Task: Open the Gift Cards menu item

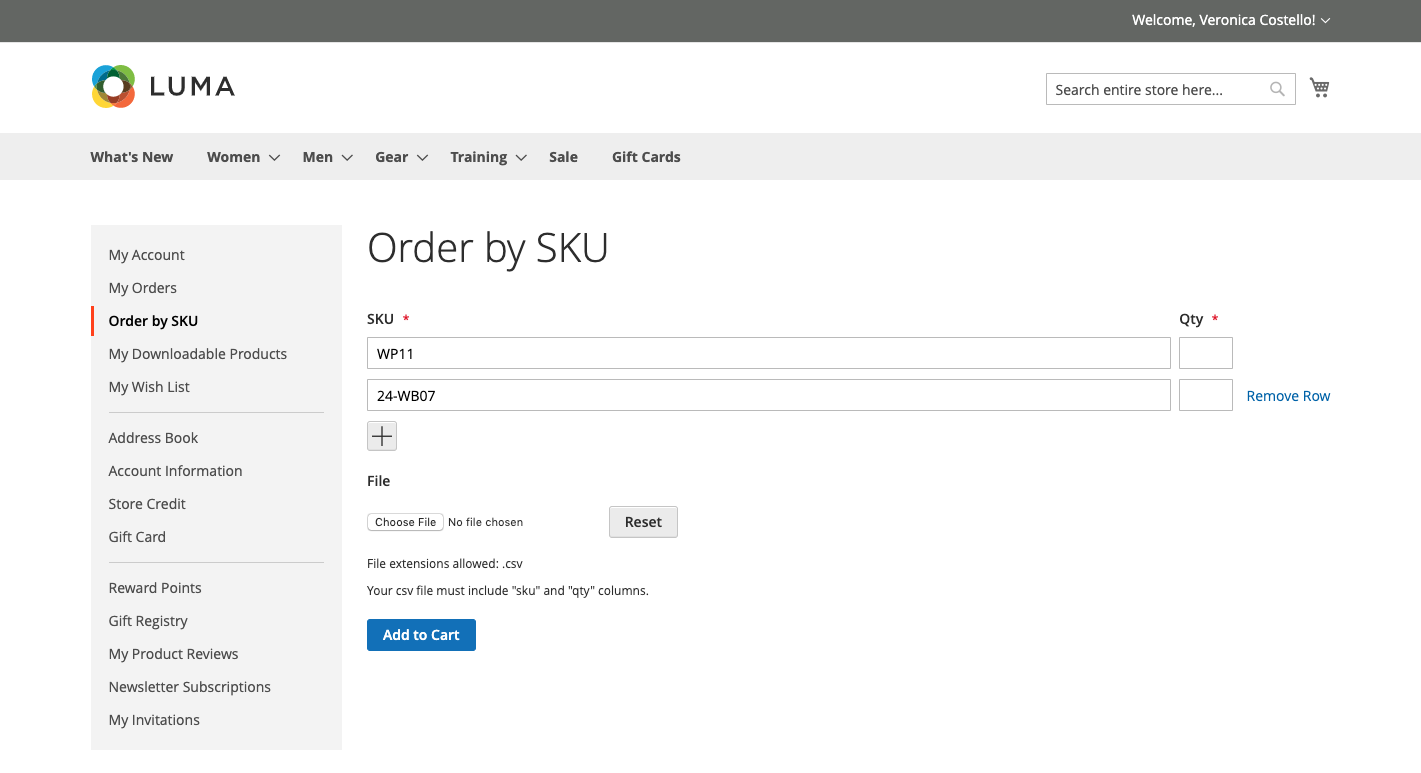Action: click(646, 157)
